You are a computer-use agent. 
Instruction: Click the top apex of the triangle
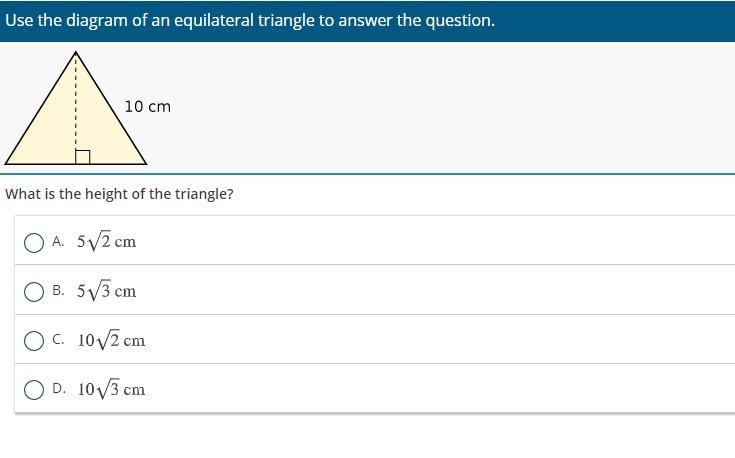pyautogui.click(x=75, y=53)
